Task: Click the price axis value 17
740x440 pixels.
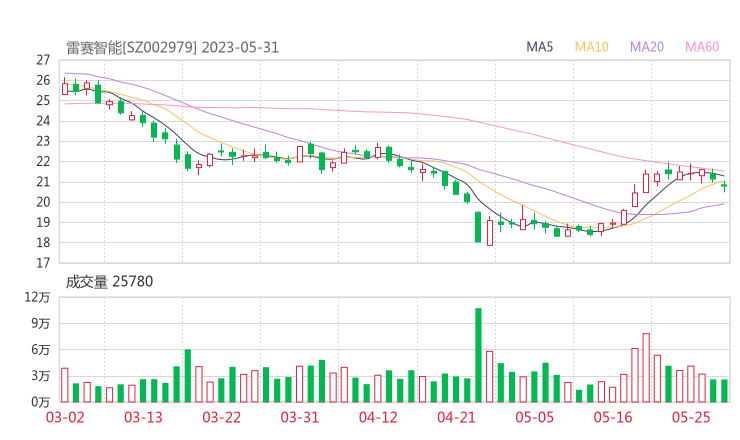Action: (43, 263)
